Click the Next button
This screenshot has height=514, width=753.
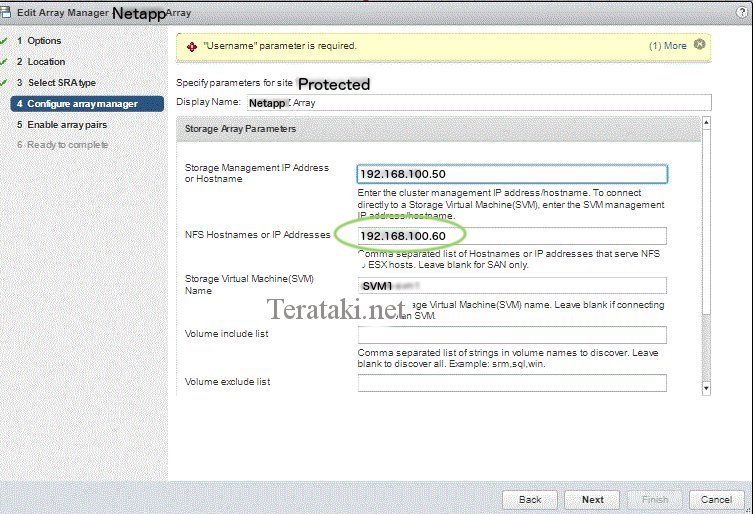(592, 500)
